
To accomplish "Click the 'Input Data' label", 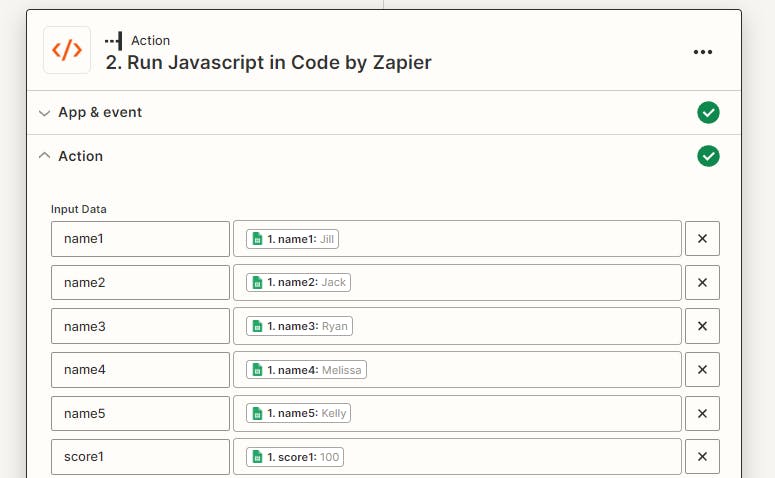I will click(79, 209).
